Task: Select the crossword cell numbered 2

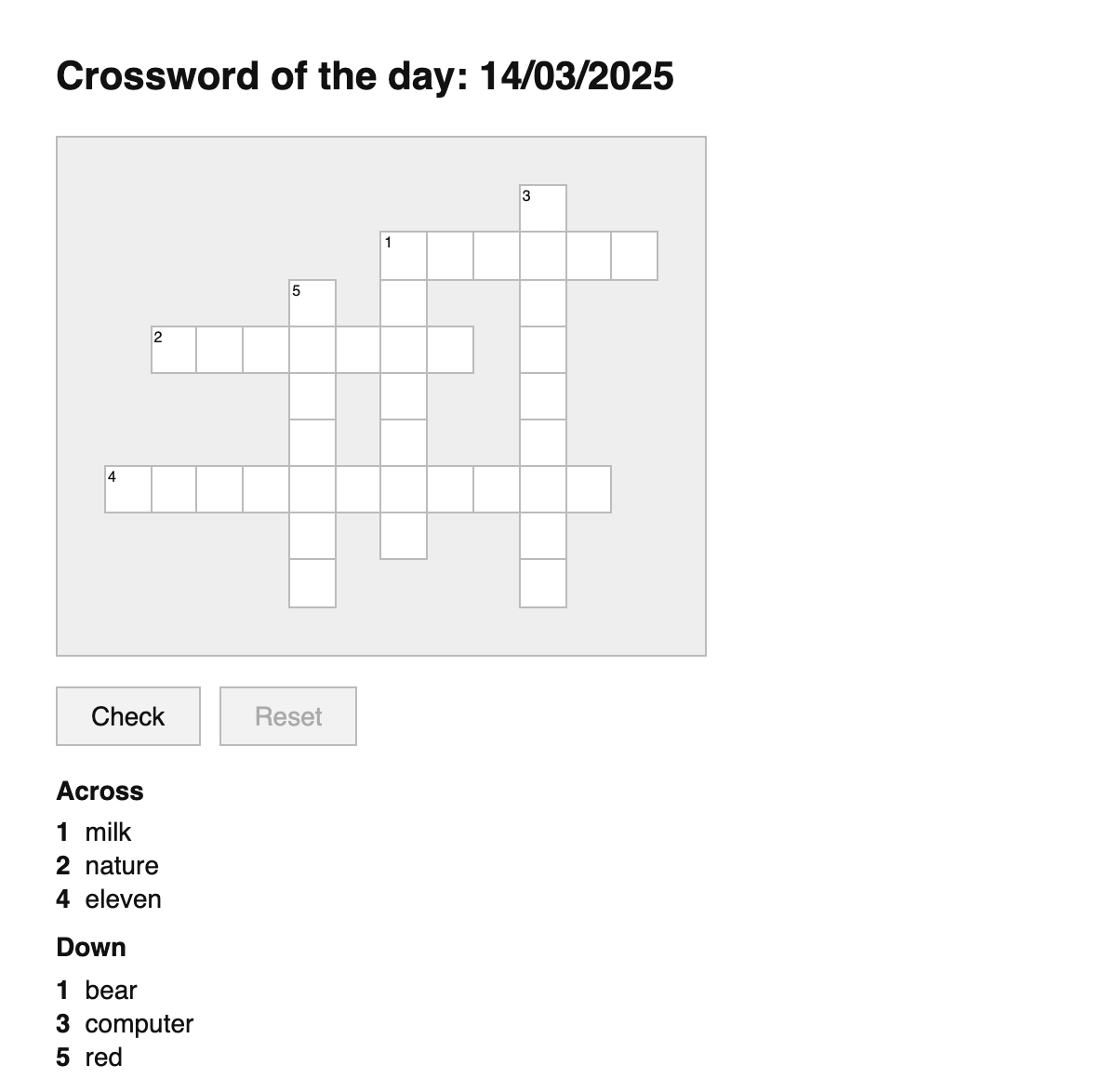Action: [x=174, y=350]
